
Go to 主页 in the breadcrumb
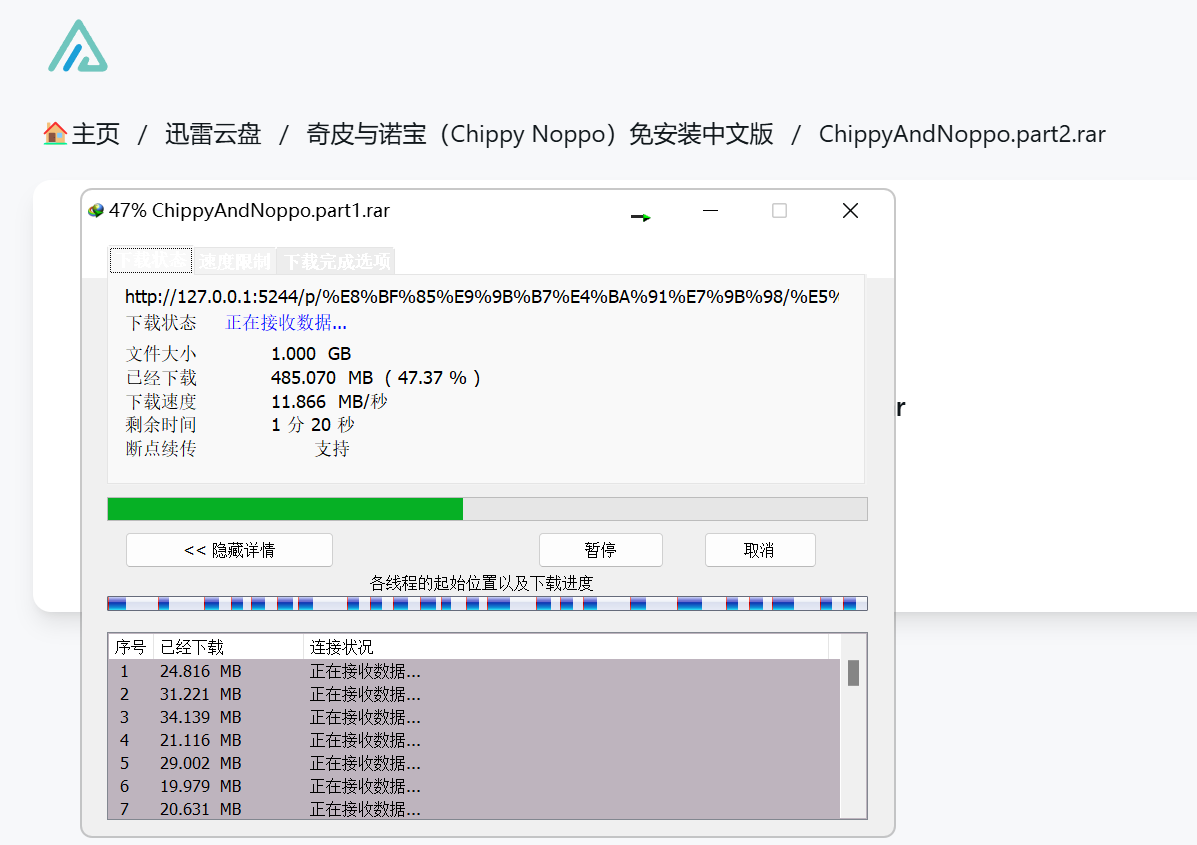[95, 134]
